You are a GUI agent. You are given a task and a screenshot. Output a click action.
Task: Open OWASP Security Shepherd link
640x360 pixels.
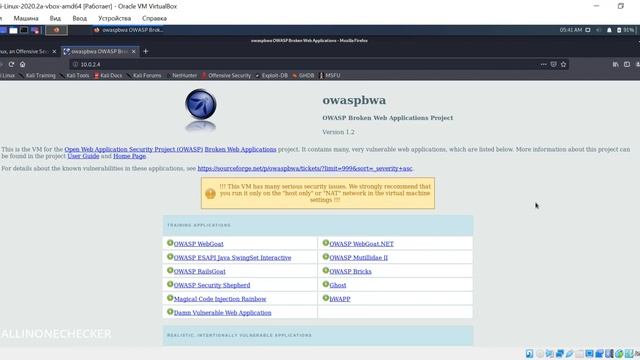212,285
